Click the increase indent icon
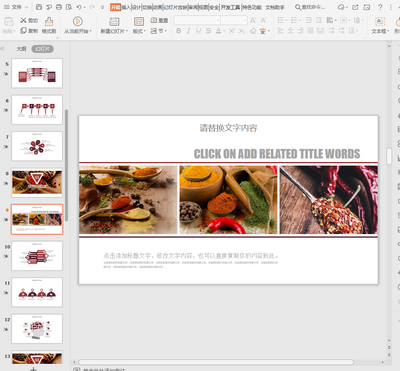Screen dimensions: 400x371 coord(319,20)
